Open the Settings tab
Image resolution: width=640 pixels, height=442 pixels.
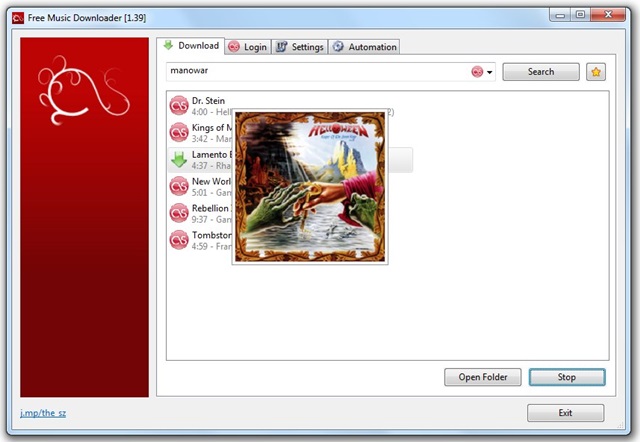tap(300, 47)
